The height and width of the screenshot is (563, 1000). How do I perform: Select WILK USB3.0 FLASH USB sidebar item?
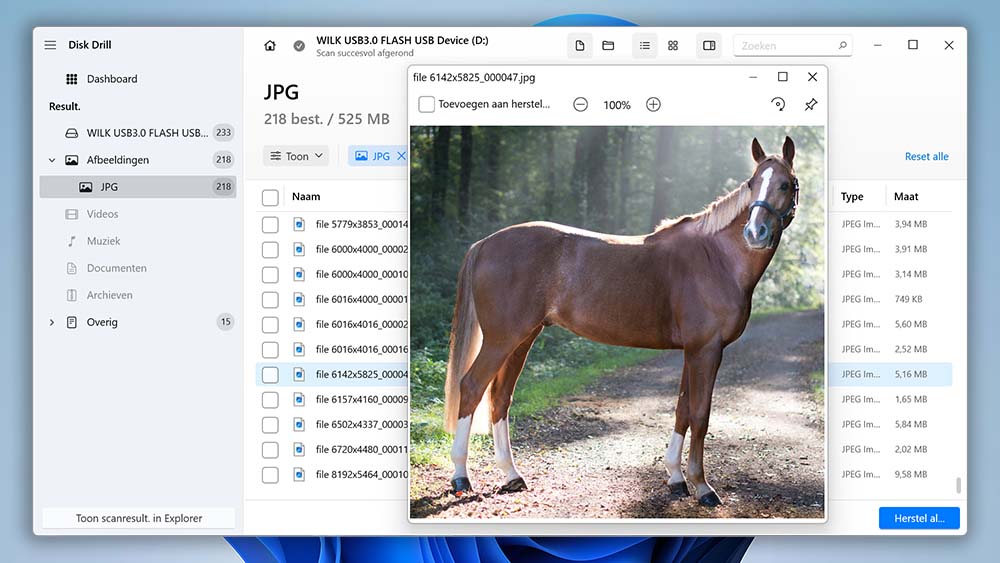tap(138, 133)
